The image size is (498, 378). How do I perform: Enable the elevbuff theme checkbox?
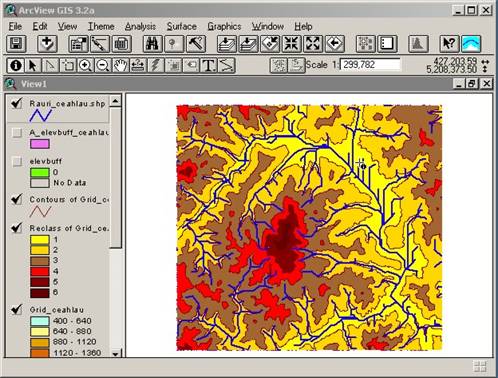(x=17, y=162)
